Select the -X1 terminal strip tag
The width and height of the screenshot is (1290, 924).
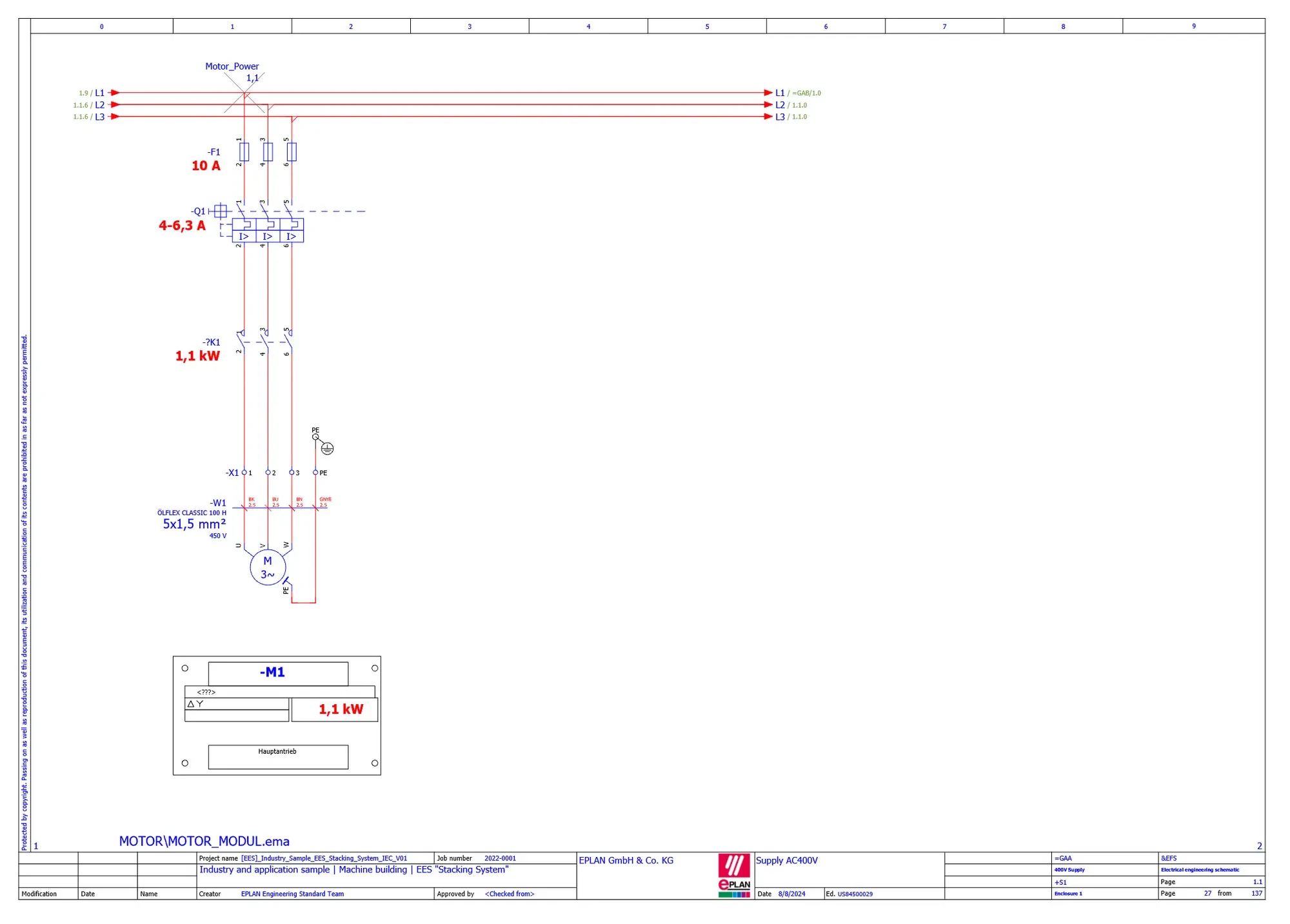click(232, 473)
